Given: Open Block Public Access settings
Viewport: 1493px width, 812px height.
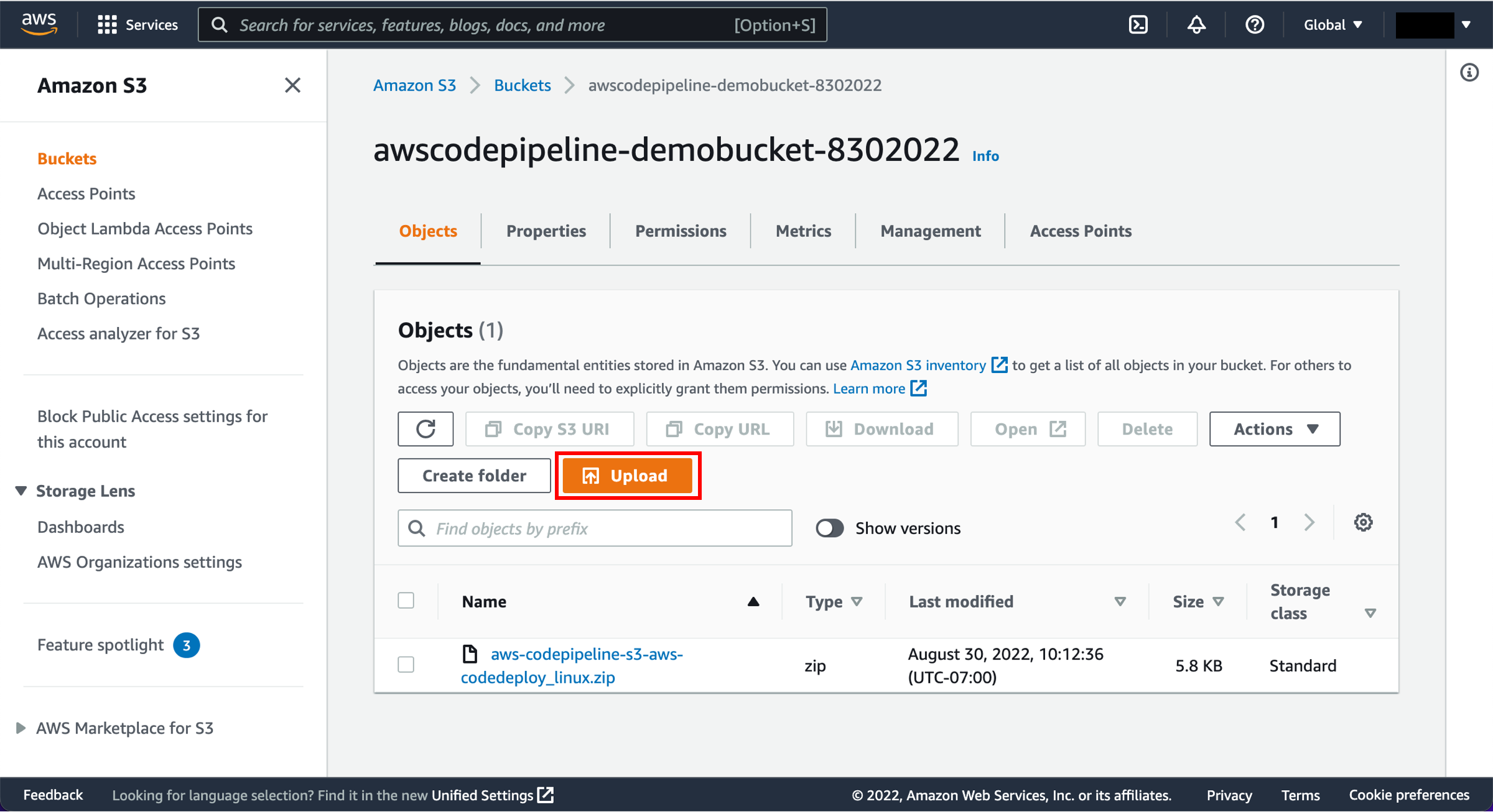Looking at the screenshot, I should [152, 429].
